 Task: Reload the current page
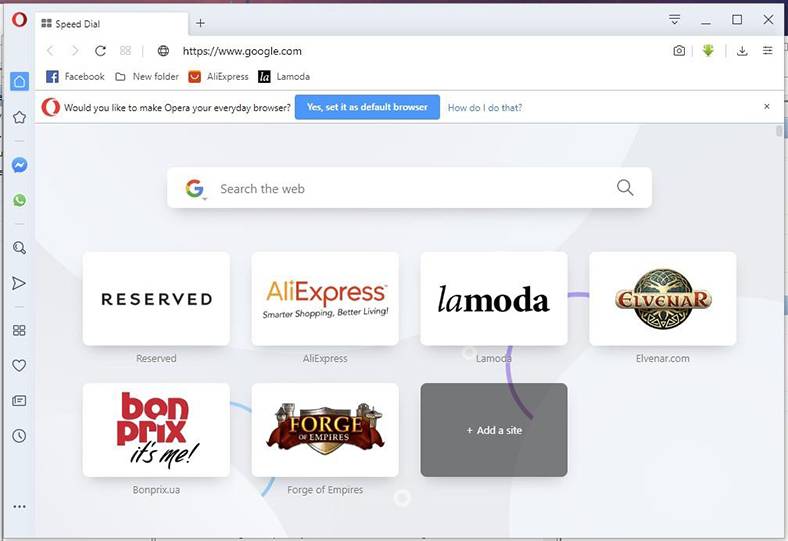(101, 51)
